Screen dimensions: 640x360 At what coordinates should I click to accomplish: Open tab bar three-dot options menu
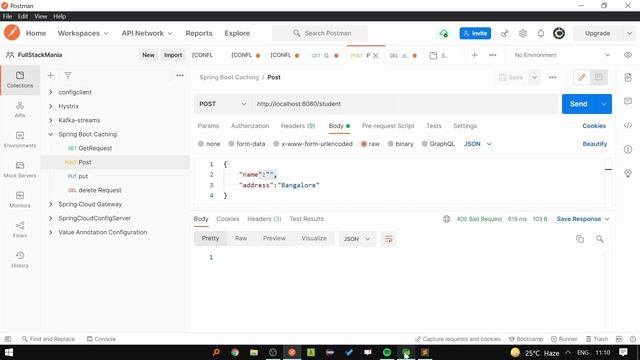point(492,55)
